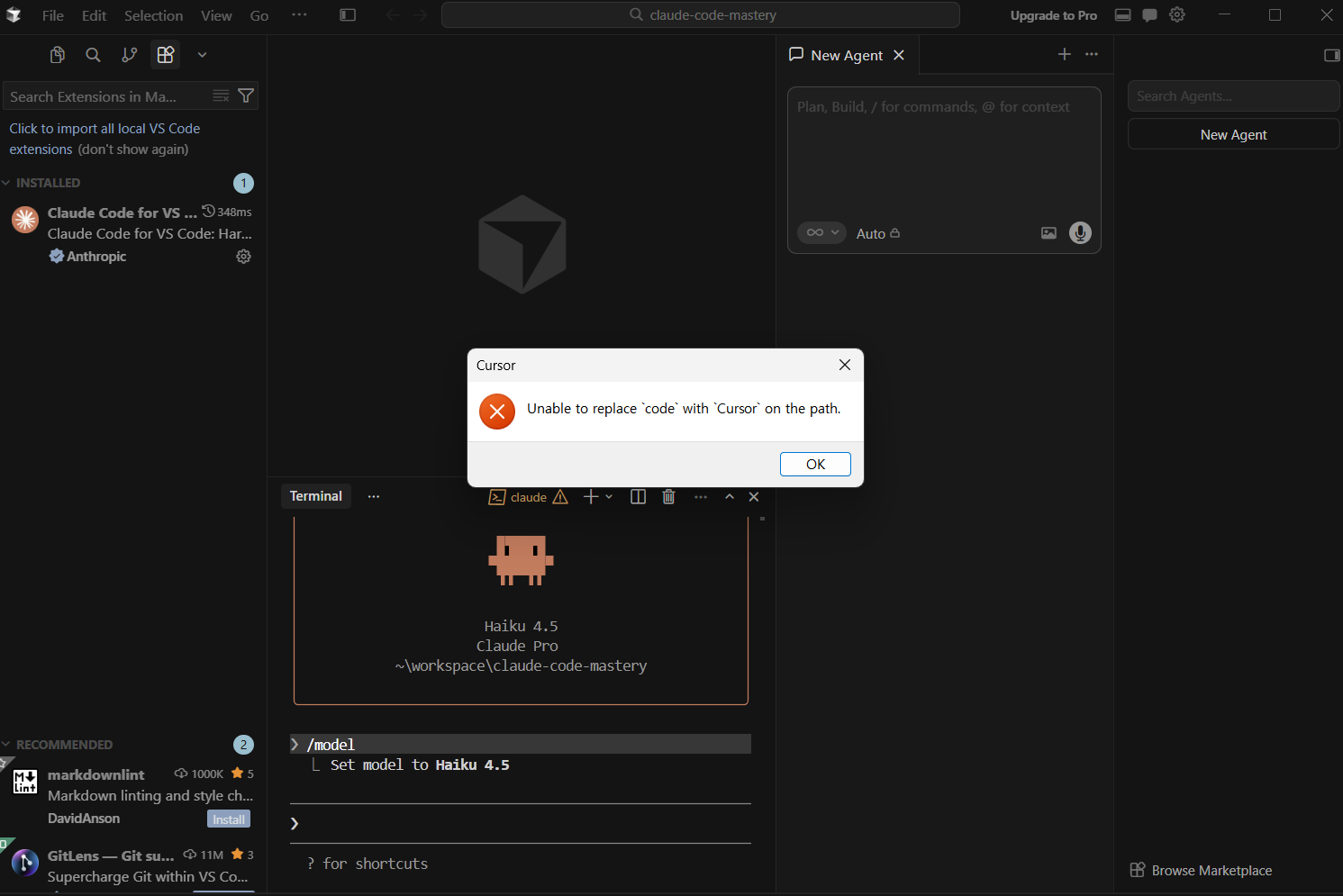Image resolution: width=1343 pixels, height=896 pixels.
Task: Close the Cursor error dialog with X
Action: click(844, 365)
